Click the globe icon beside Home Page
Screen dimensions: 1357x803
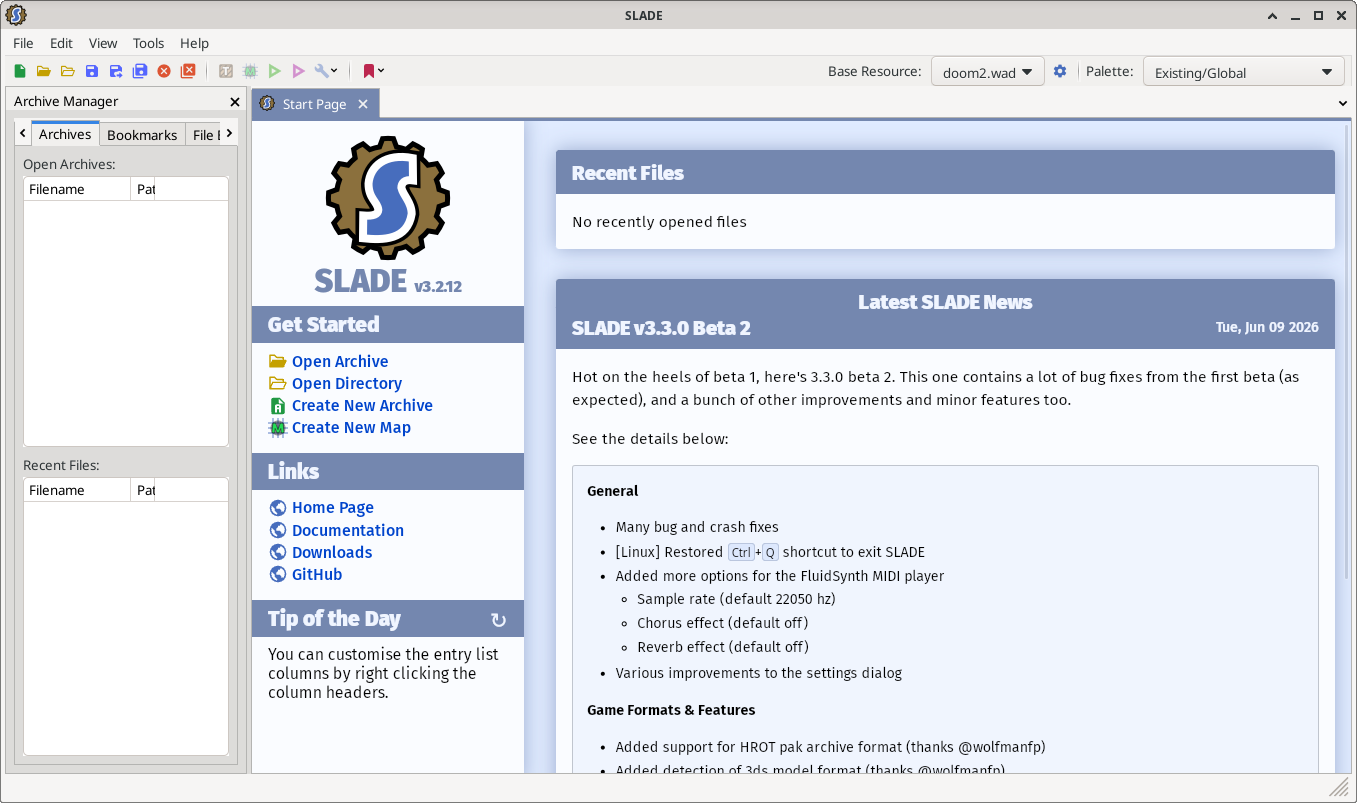point(278,508)
